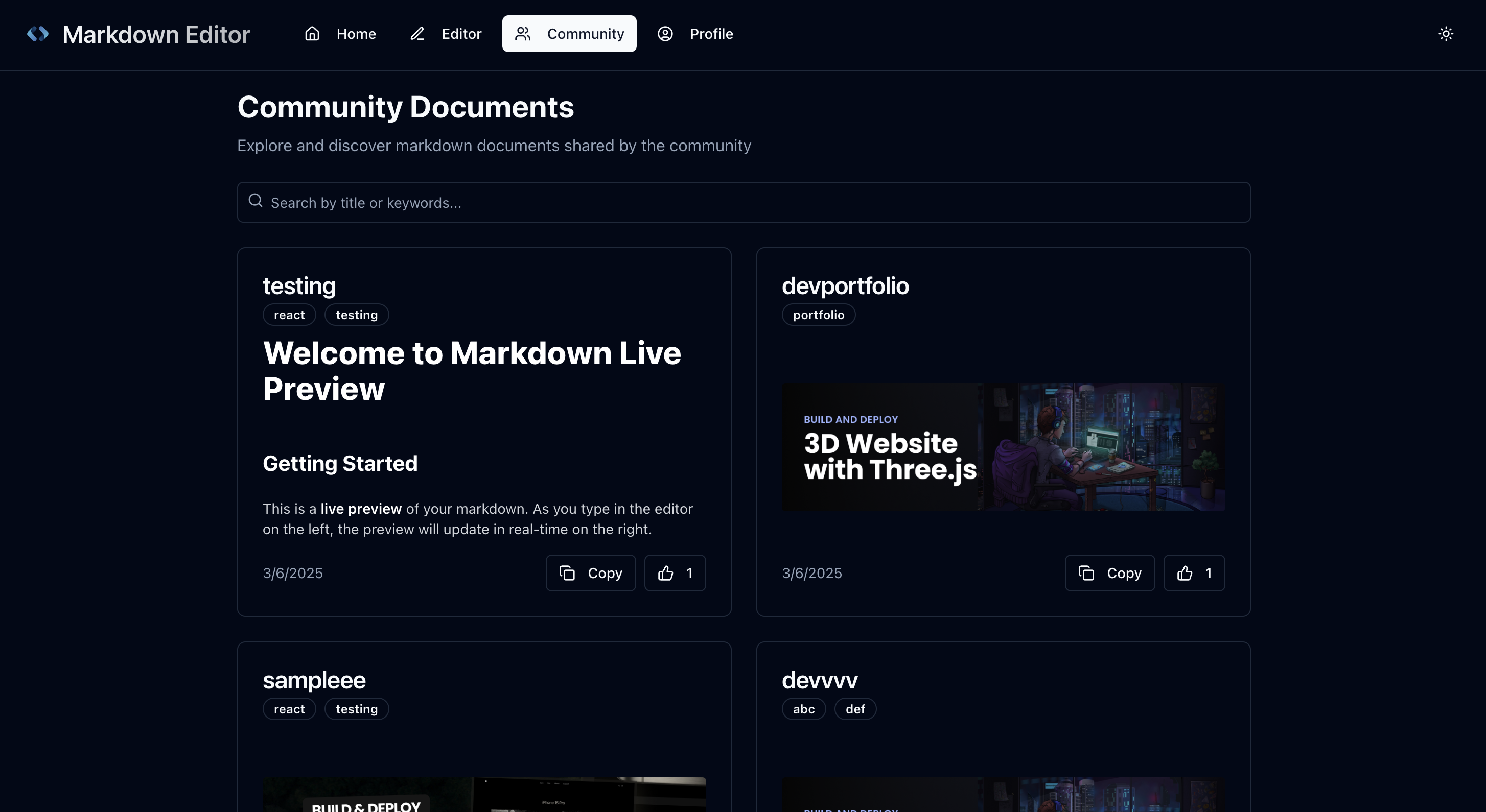
Task: Click the copy icon on the devportfolio card
Action: click(x=1086, y=573)
